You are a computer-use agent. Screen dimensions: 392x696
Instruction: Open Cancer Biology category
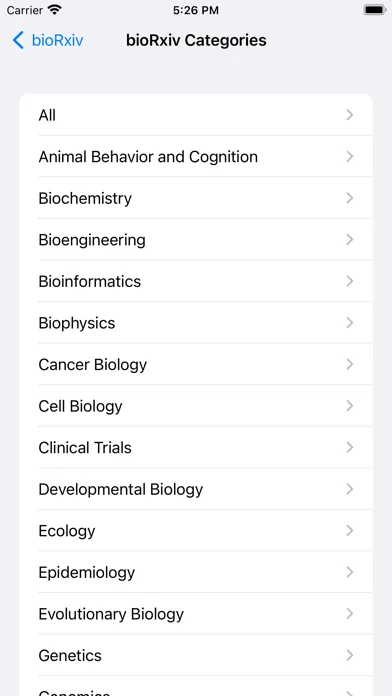click(196, 364)
